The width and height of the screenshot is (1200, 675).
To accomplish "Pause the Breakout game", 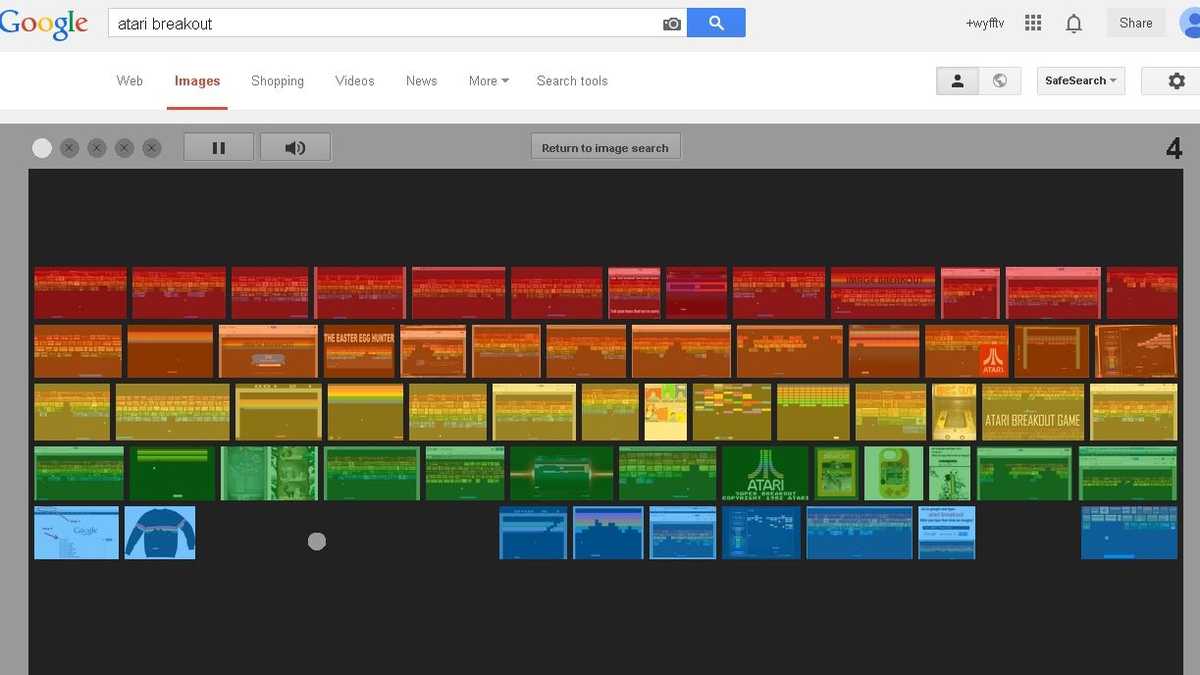I will point(218,146).
